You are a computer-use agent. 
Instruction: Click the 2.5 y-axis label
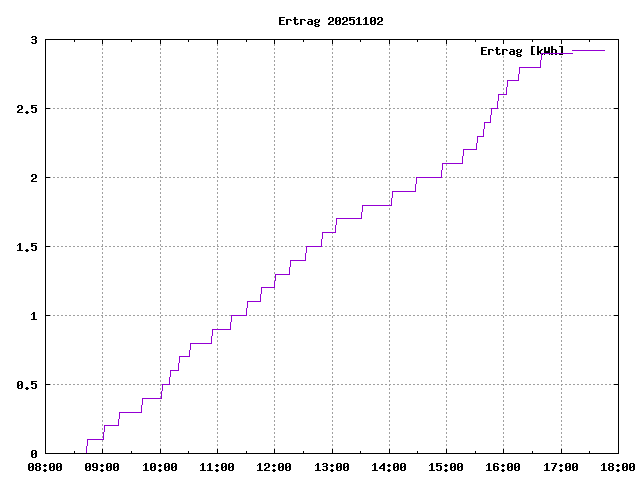tap(27, 109)
